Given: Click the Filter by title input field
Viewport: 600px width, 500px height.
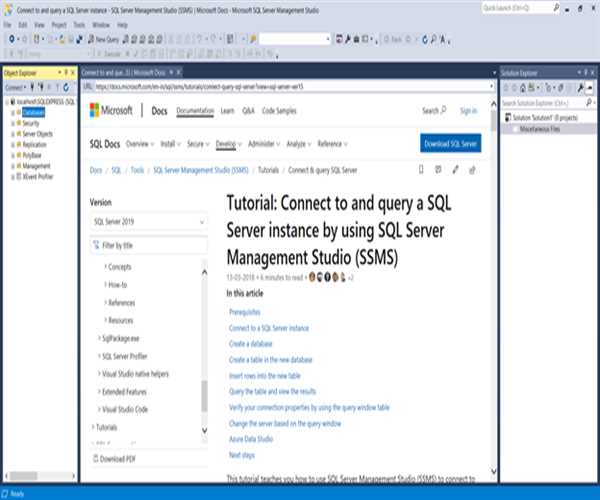Looking at the screenshot, I should [148, 245].
